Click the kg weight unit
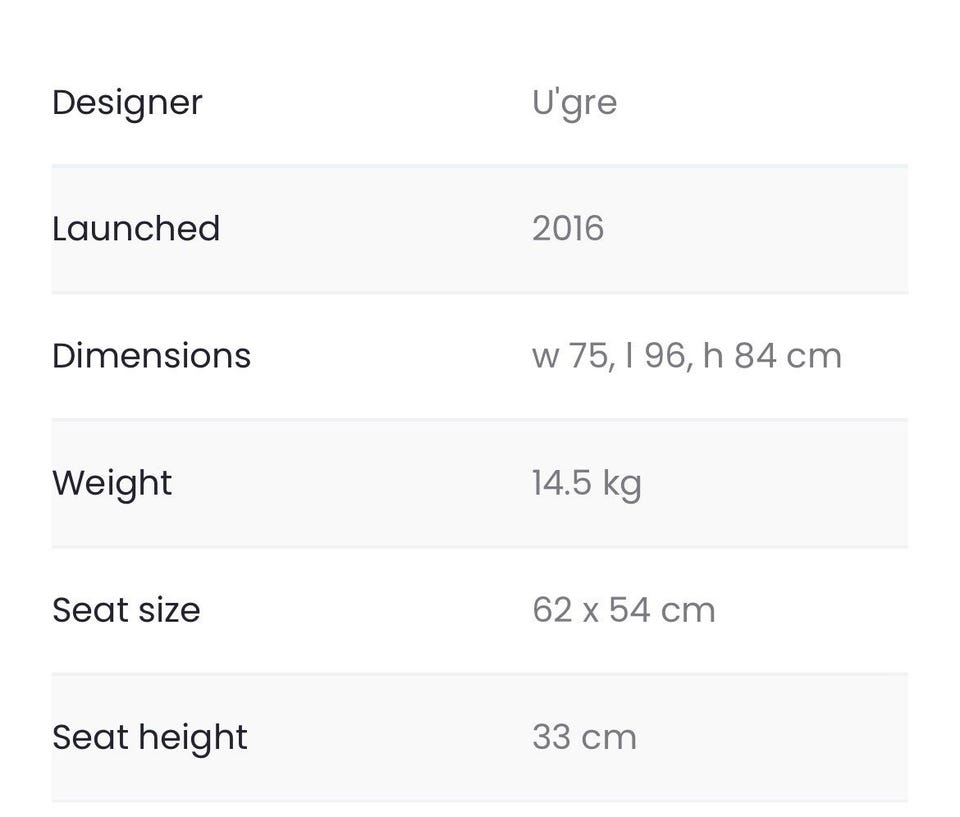Viewport: 960px width, 817px height. tap(621, 485)
